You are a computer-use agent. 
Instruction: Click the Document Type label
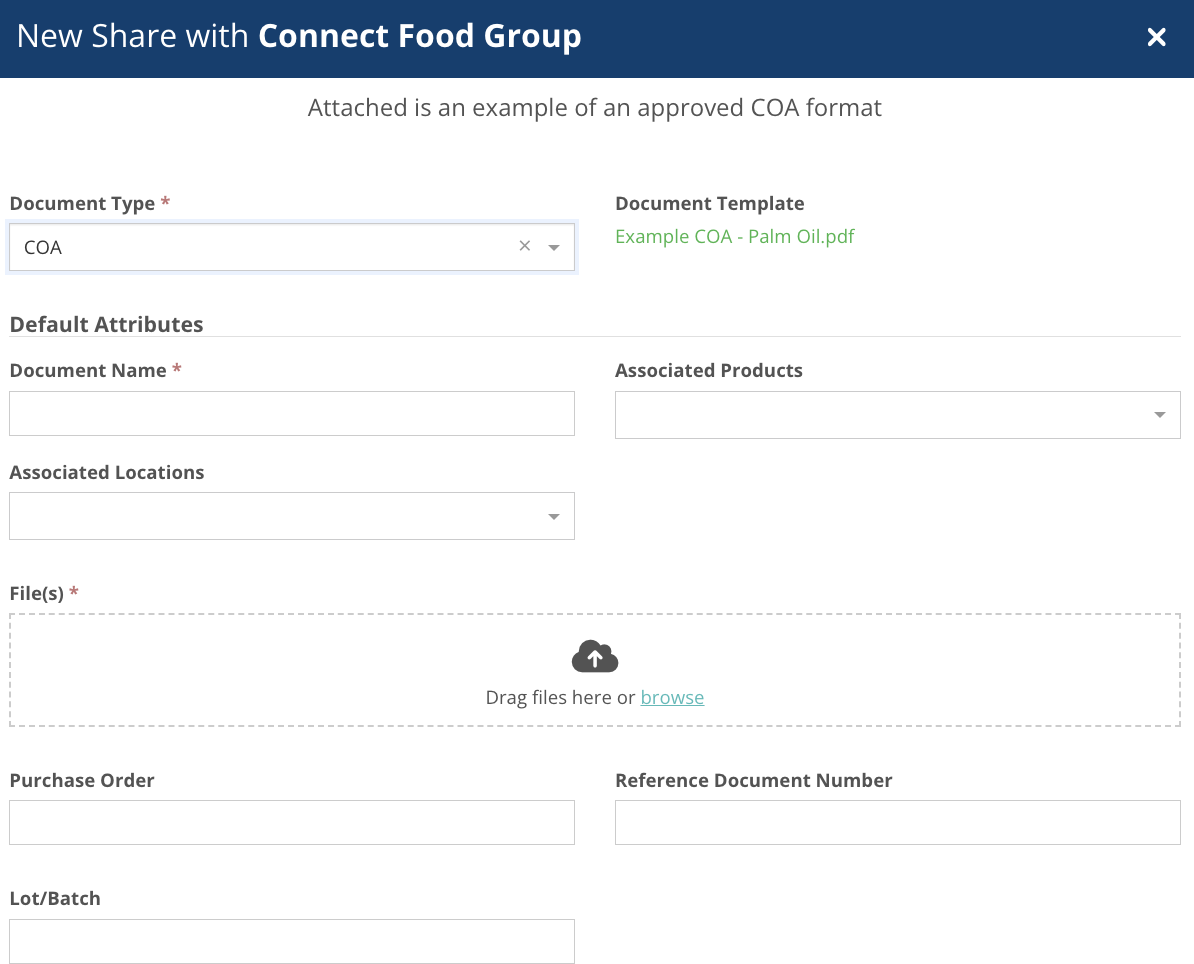[82, 204]
